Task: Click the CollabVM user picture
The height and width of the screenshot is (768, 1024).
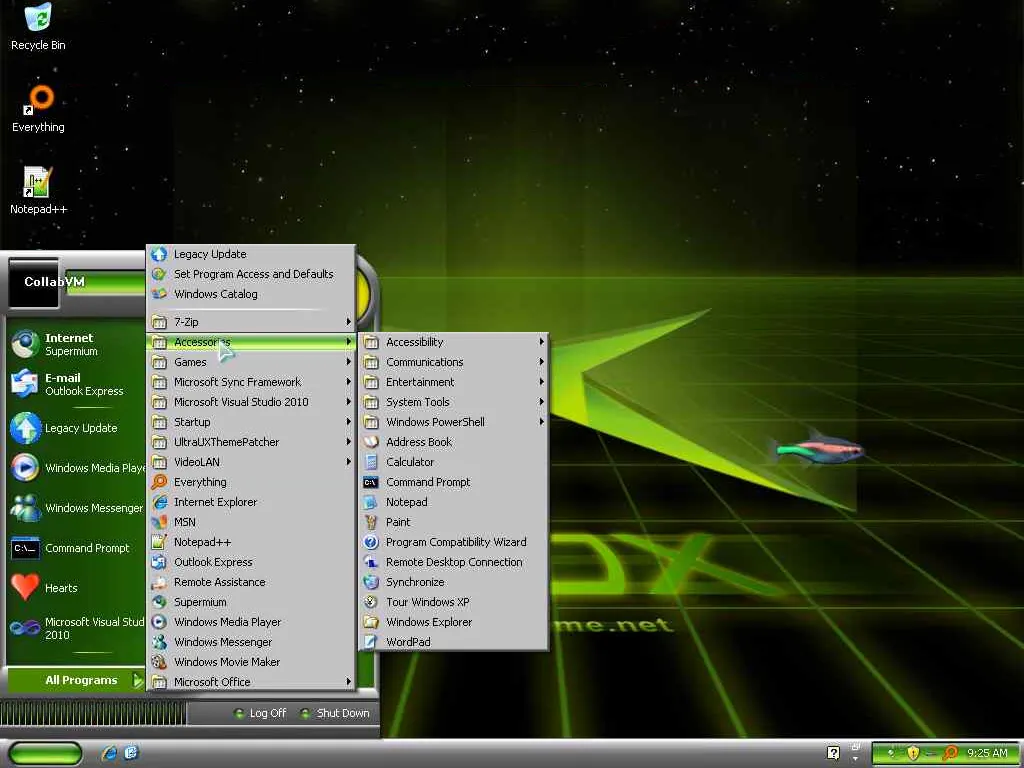Action: coord(34,283)
